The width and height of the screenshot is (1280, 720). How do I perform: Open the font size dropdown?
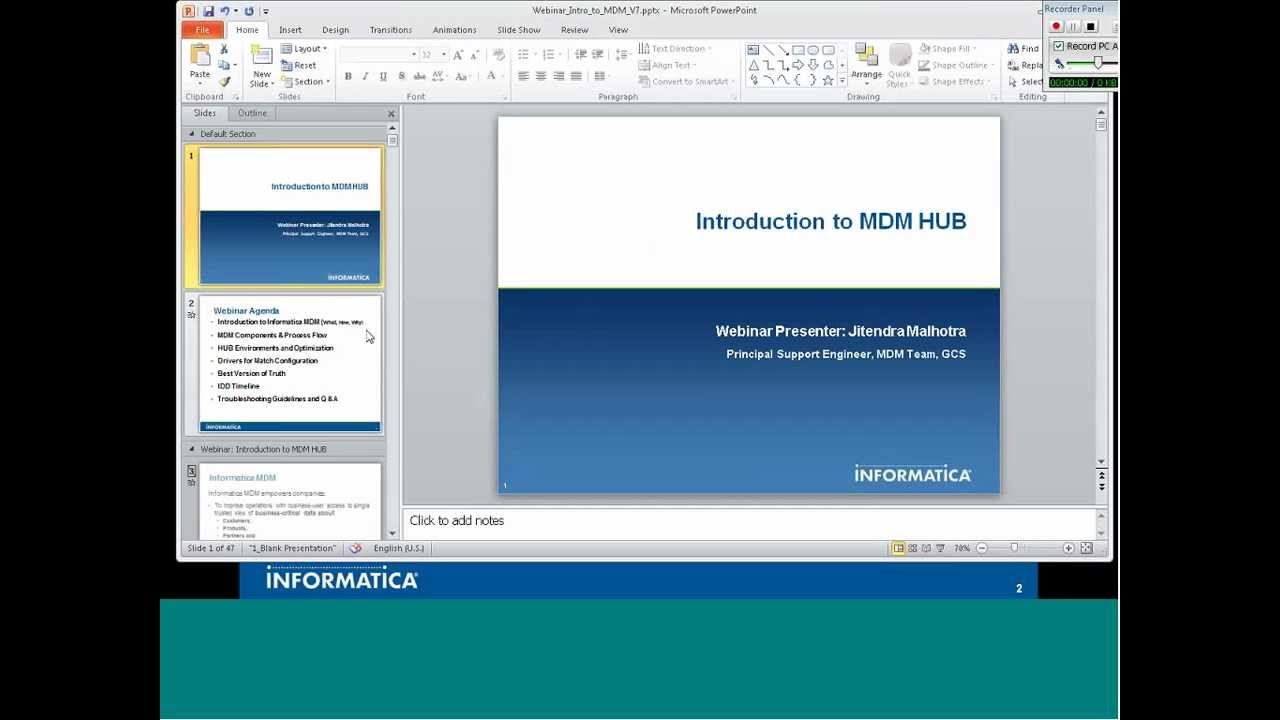coord(443,55)
